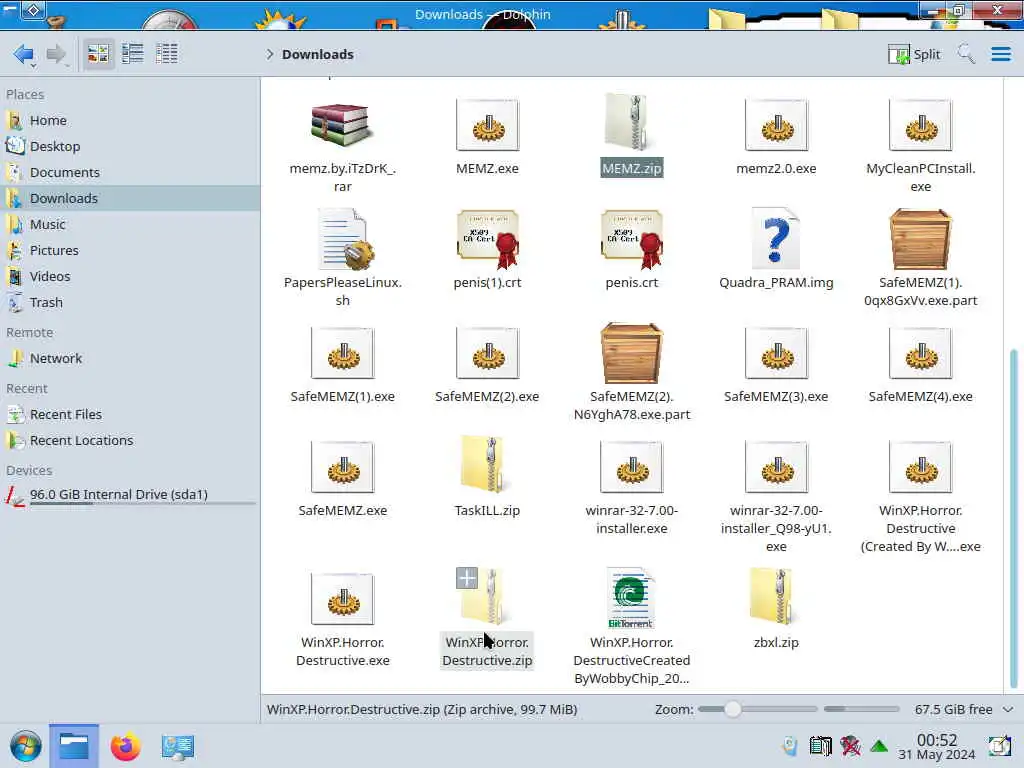The width and height of the screenshot is (1024, 768).
Task: Select the BitTorrent WinXP.Horror.DestructiveCreatedByWobbyChip file
Action: 632,598
